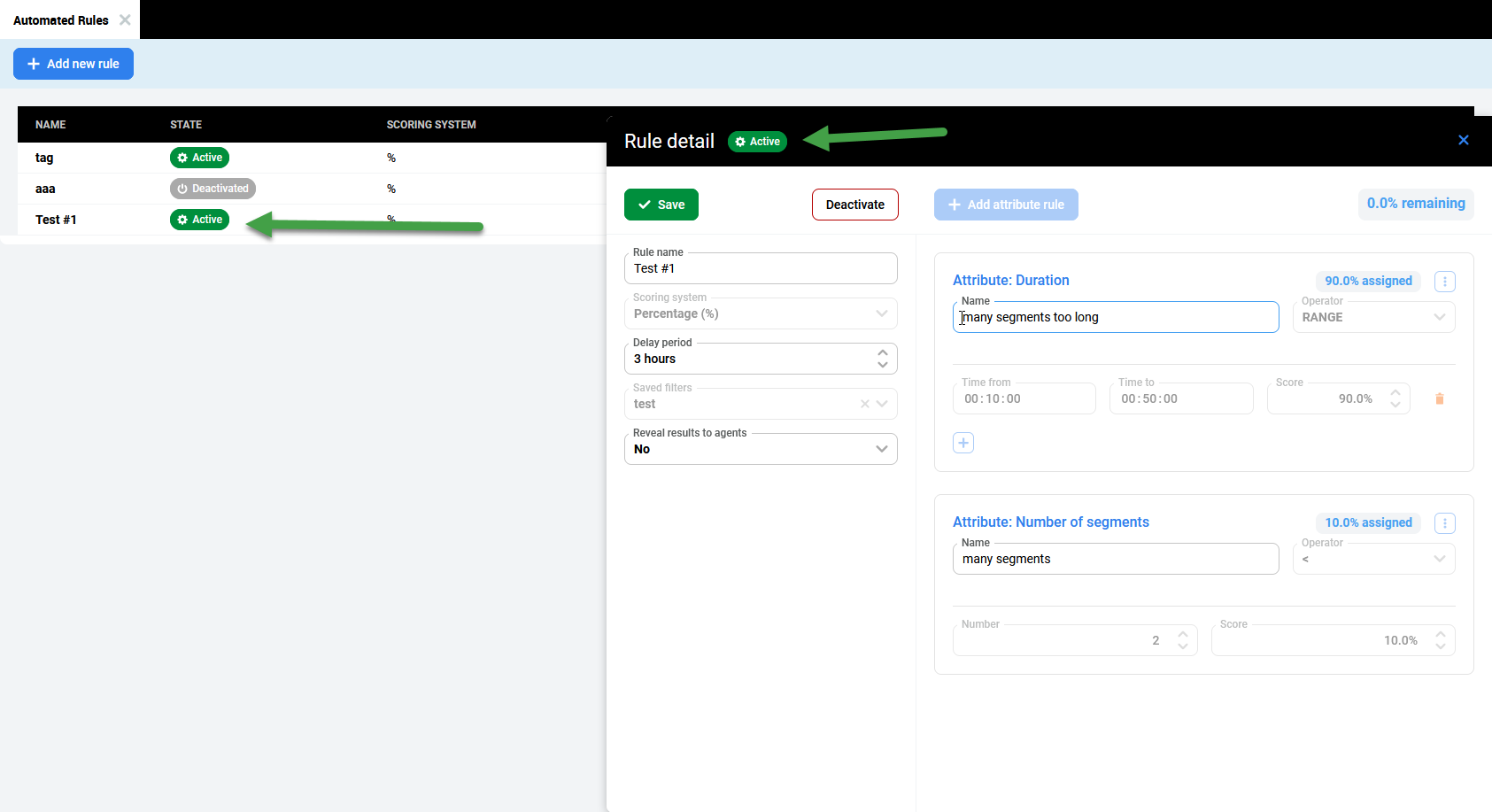Increase the Delay period stepper value

pyautogui.click(x=882, y=352)
